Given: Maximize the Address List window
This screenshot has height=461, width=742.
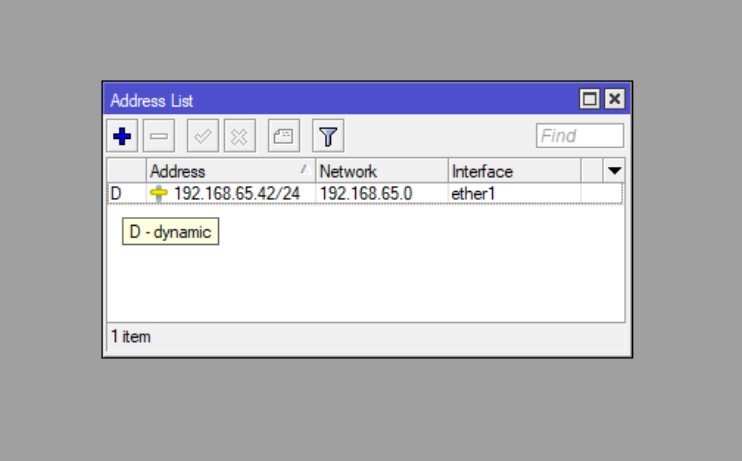Looking at the screenshot, I should [x=590, y=99].
